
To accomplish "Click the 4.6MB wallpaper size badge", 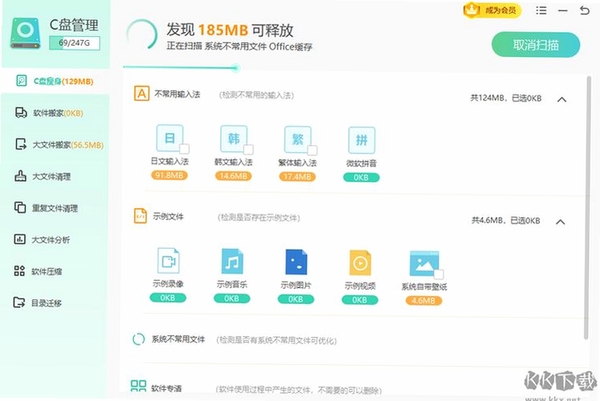I will (x=423, y=300).
